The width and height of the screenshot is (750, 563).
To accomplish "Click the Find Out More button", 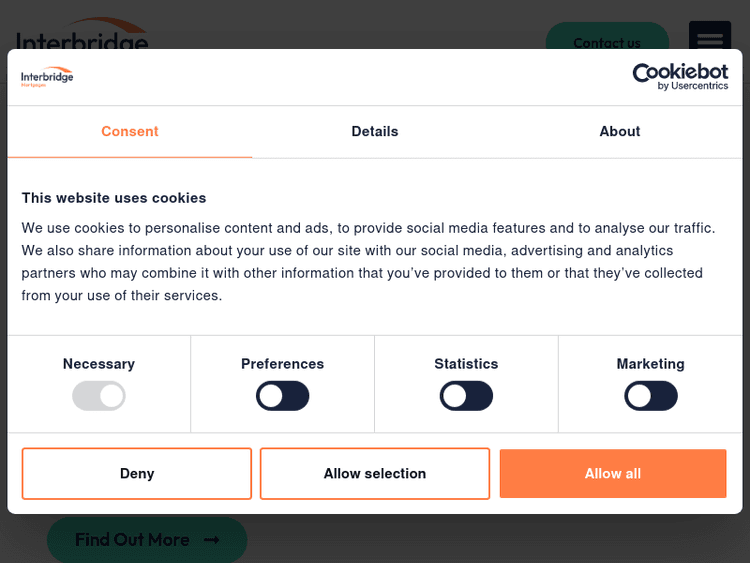I will pyautogui.click(x=146, y=540).
